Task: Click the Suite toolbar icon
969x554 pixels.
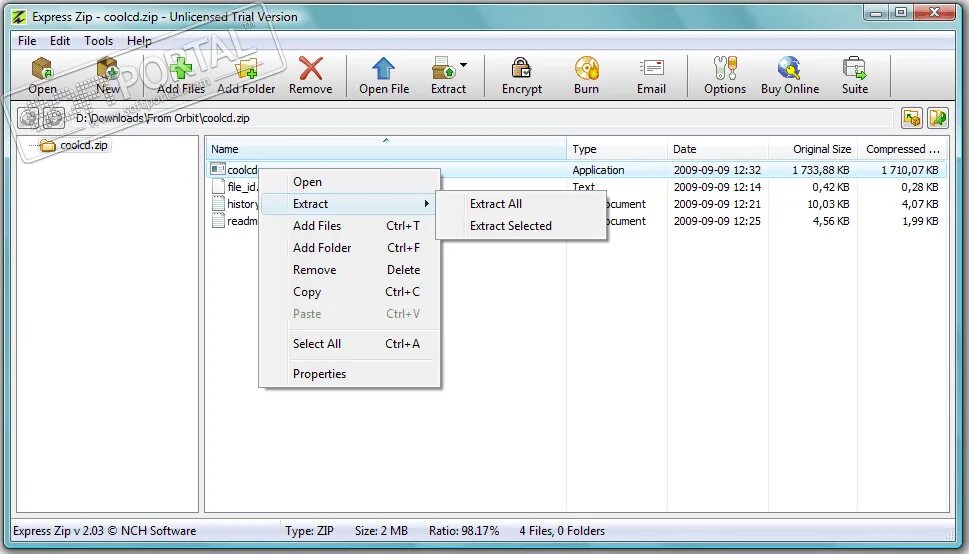Action: tap(855, 69)
